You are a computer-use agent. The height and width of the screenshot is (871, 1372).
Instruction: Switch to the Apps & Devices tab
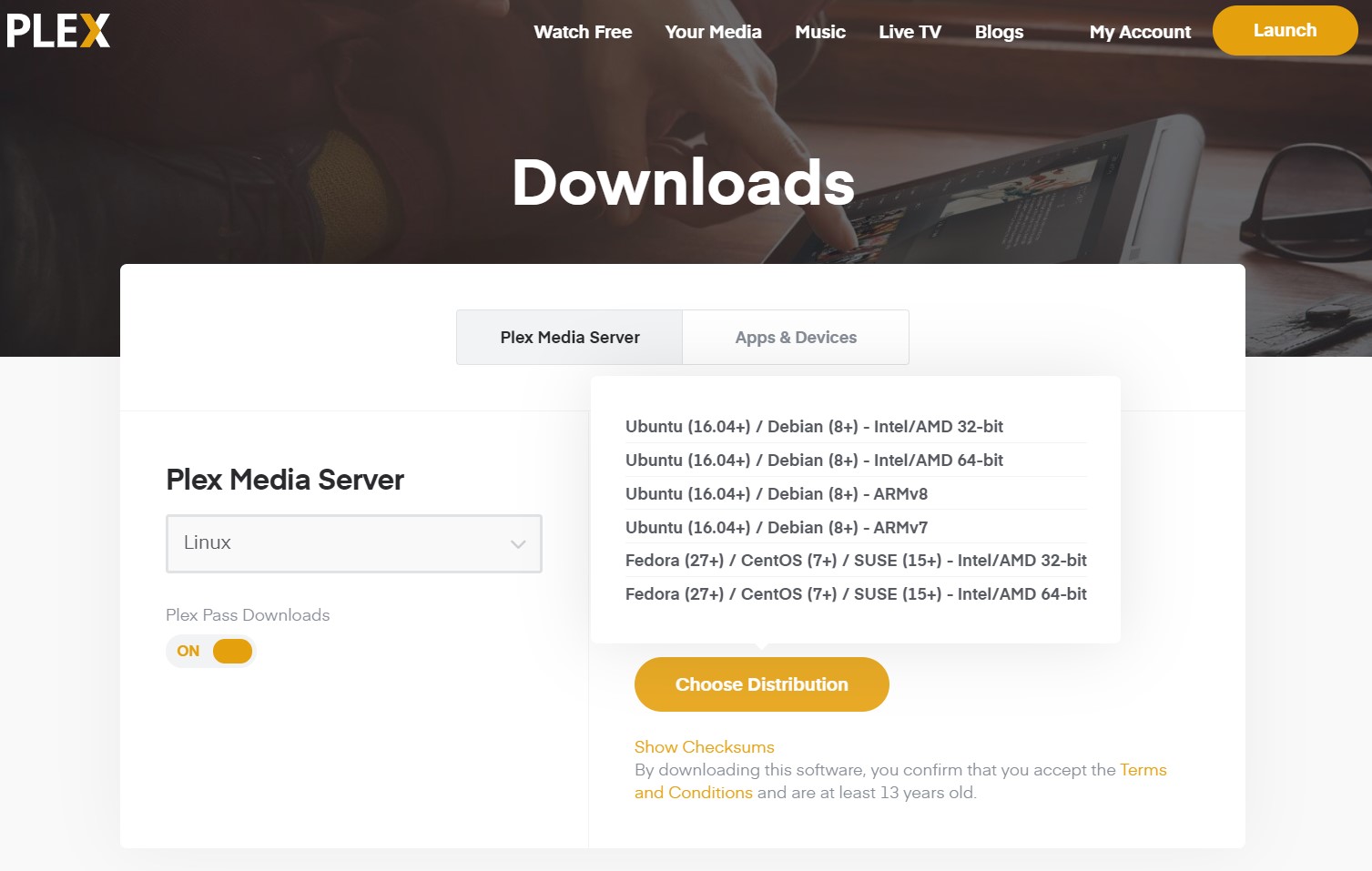coord(796,337)
